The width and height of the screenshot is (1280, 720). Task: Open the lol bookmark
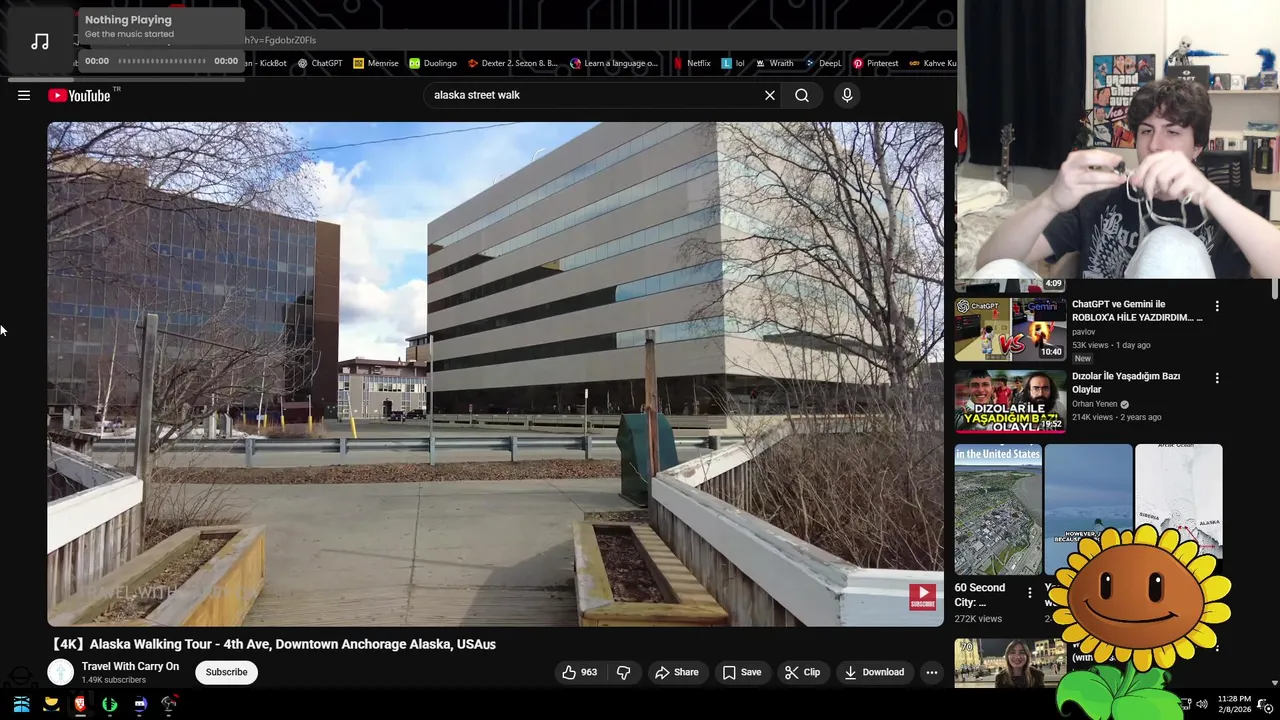734,63
